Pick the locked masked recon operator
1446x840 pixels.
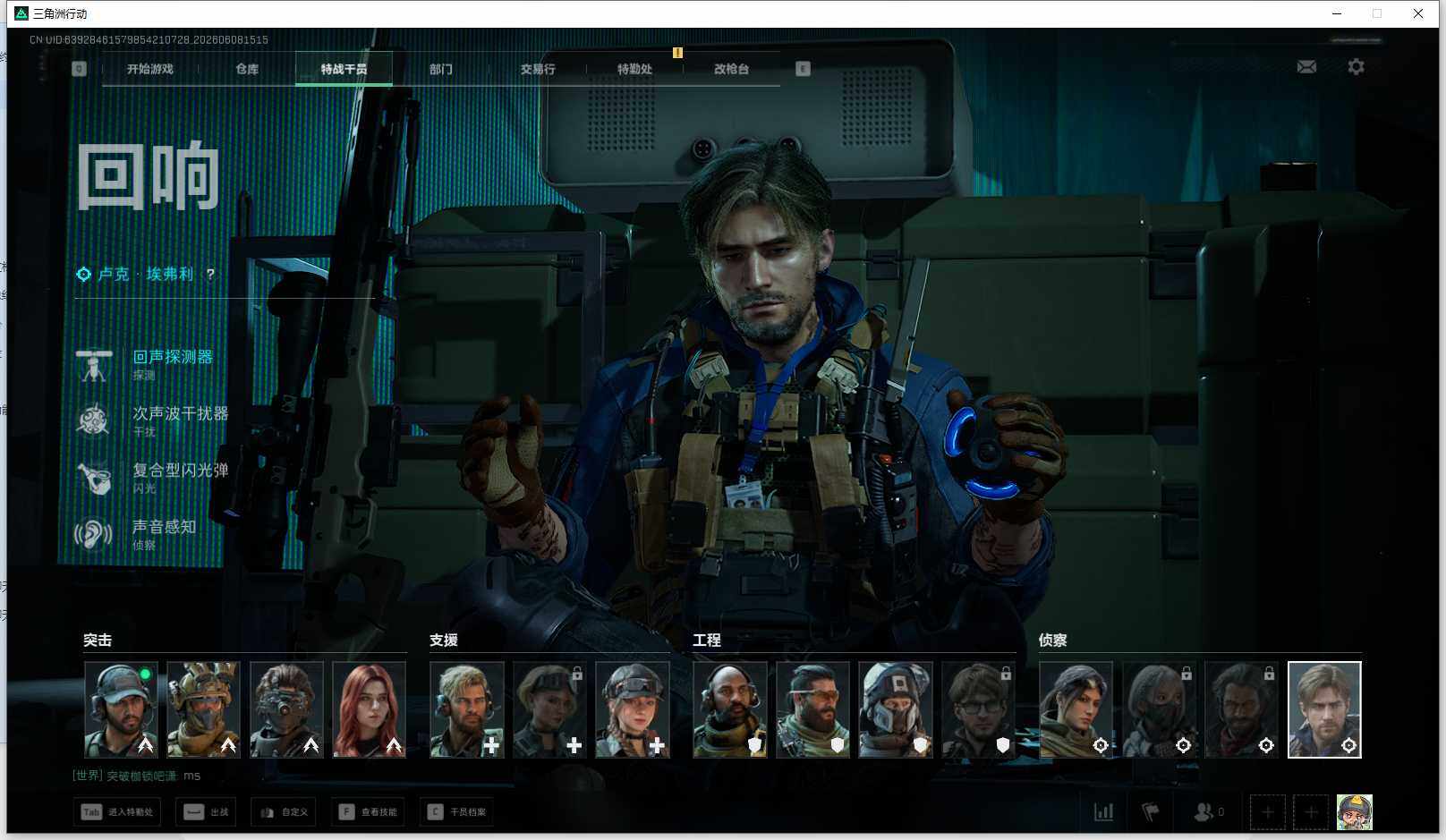1159,709
